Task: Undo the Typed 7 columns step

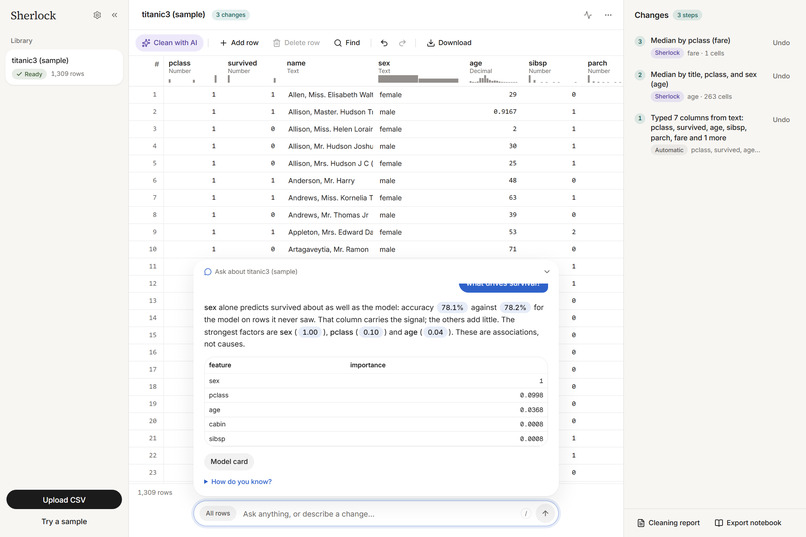Action: 781,119
